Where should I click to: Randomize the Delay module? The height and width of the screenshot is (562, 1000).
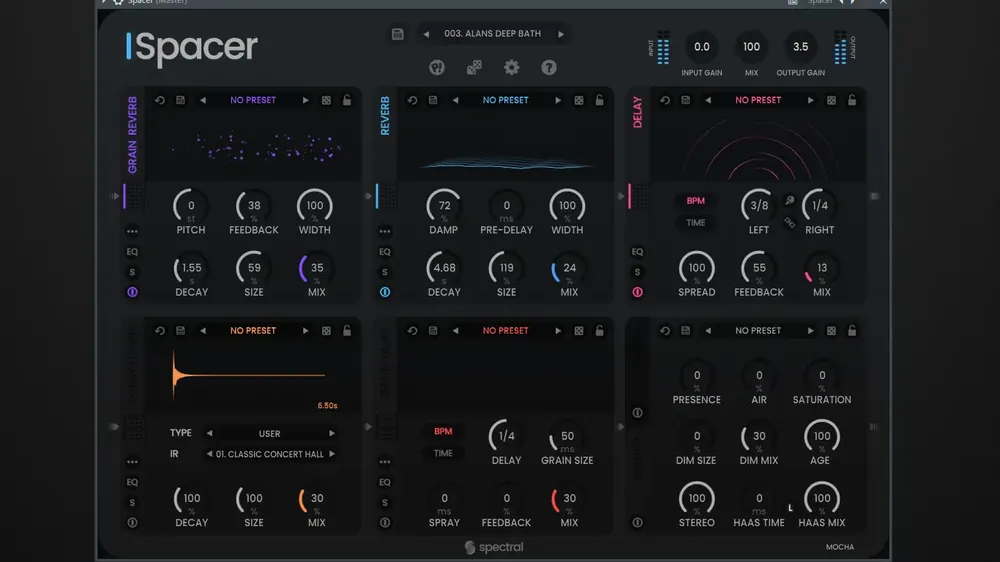click(x=831, y=100)
